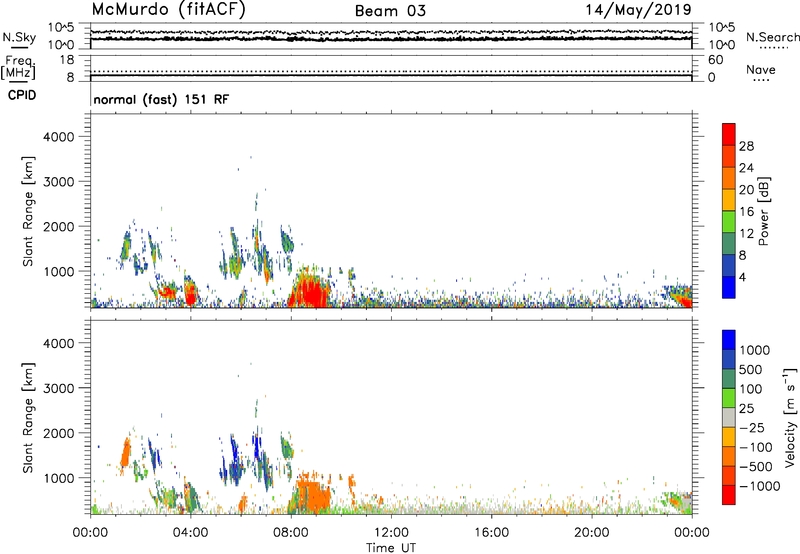Click the '100' velocity colorbar label

click(x=751, y=389)
